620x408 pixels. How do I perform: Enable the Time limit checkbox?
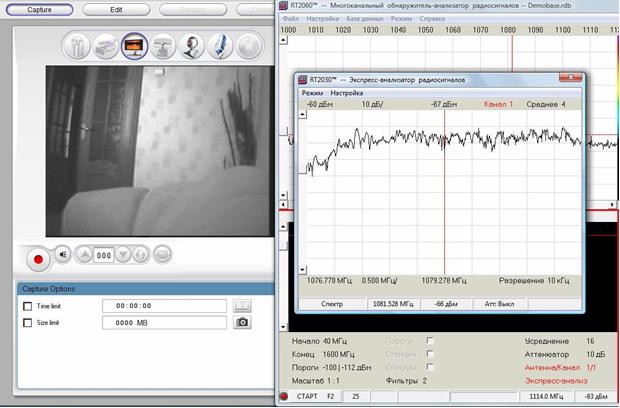point(28,306)
